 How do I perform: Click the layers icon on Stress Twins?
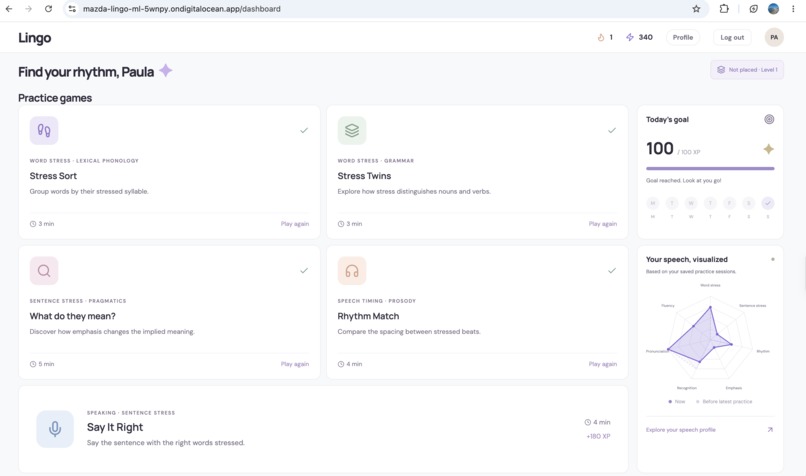click(352, 131)
